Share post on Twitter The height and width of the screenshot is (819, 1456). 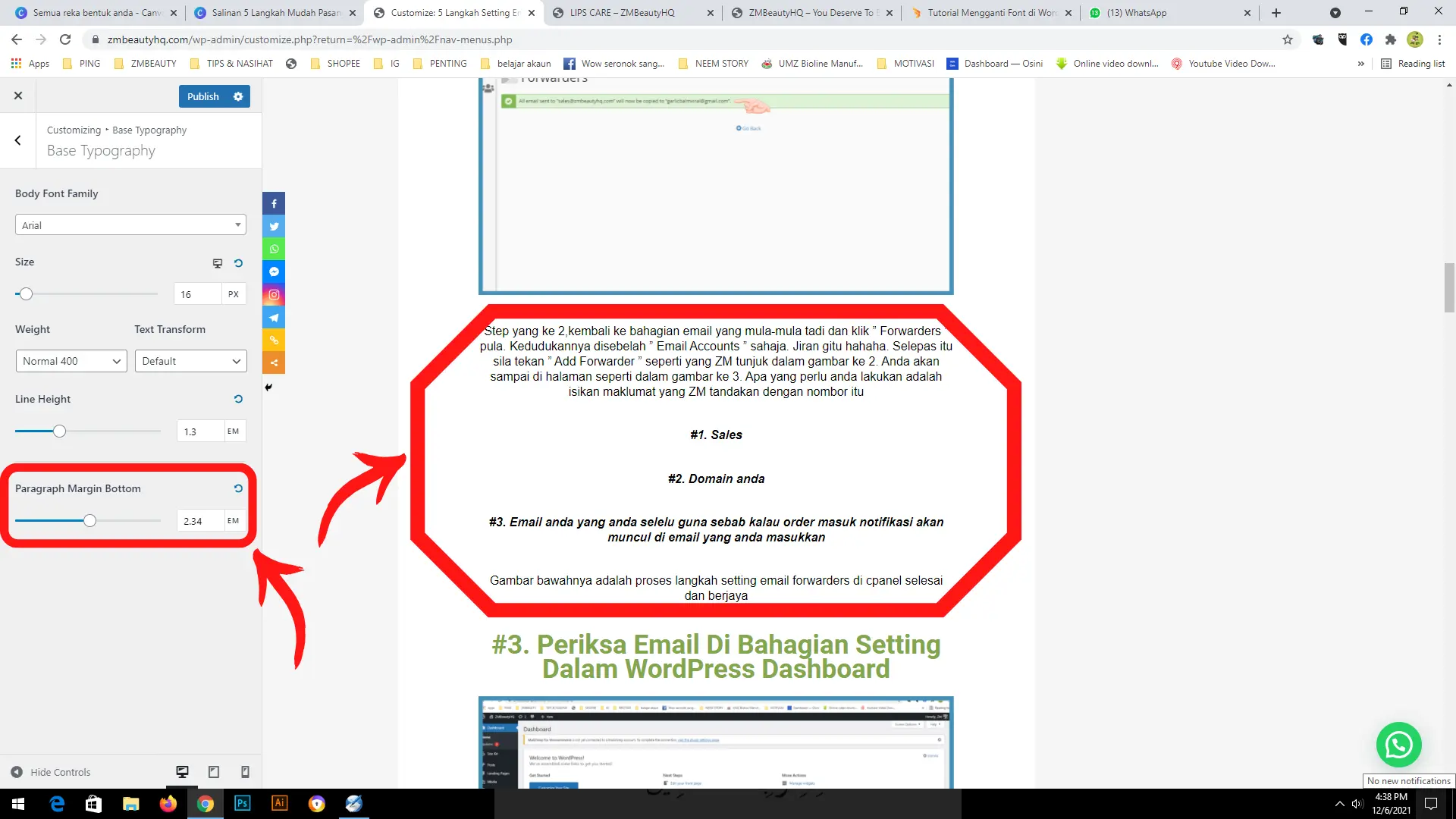tap(274, 226)
